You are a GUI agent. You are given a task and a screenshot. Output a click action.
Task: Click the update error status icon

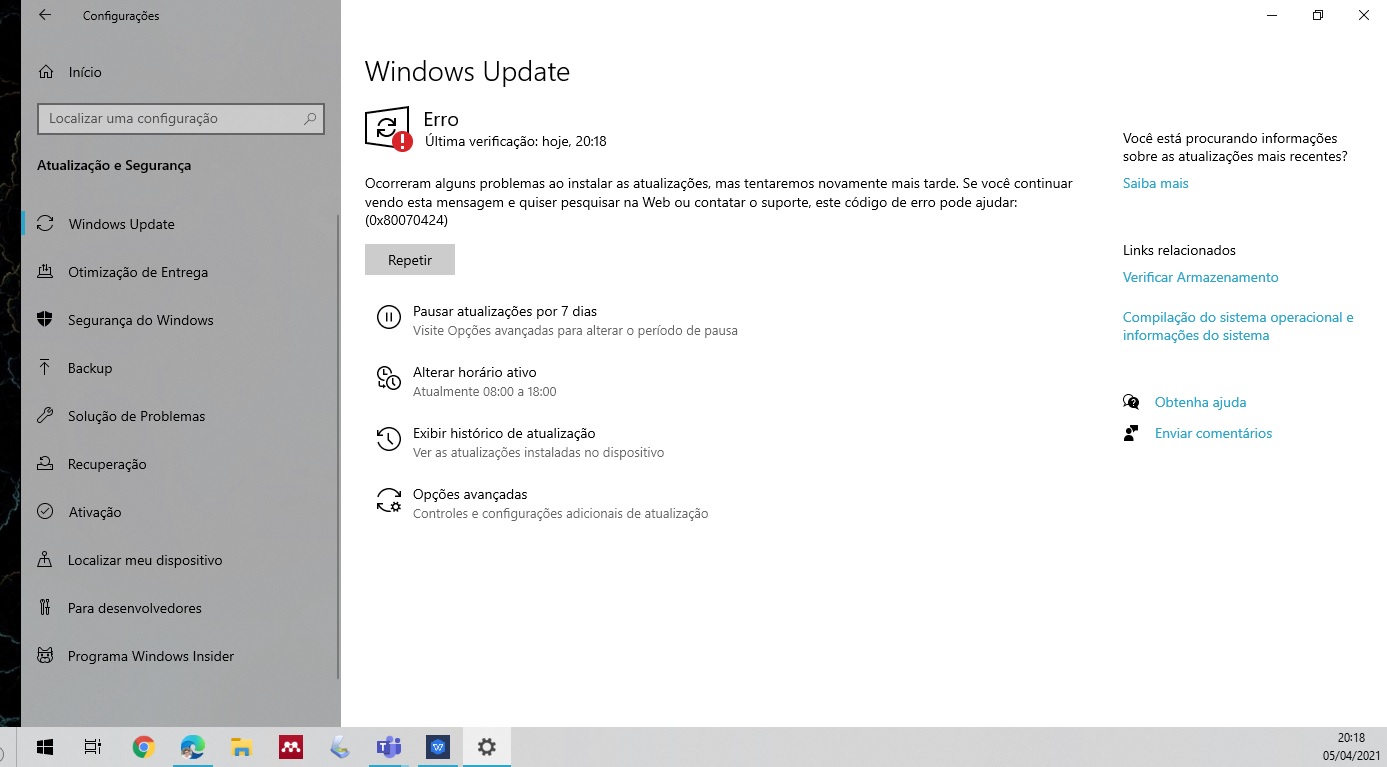[388, 128]
